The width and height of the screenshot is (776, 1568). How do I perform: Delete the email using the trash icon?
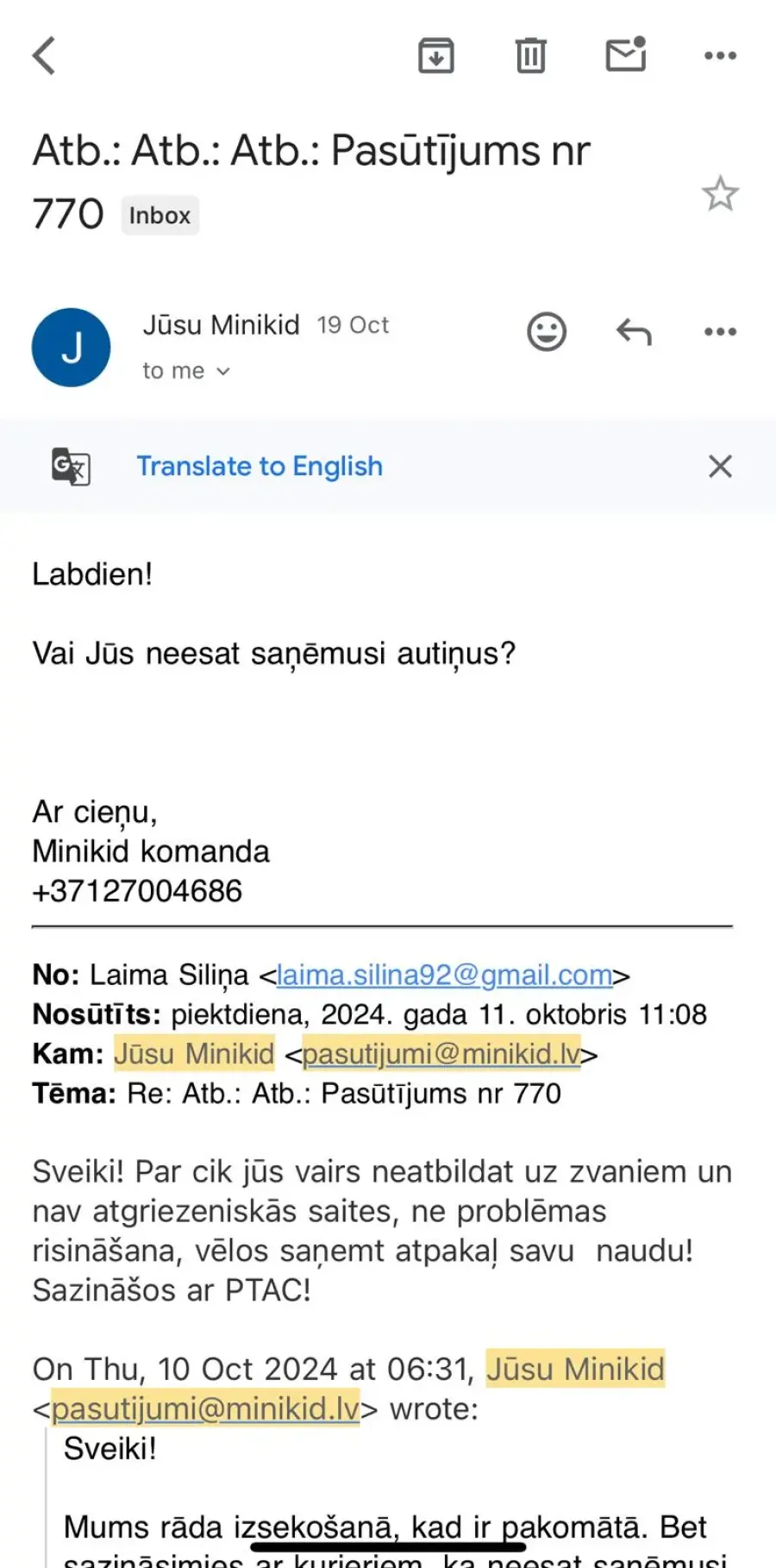(531, 56)
